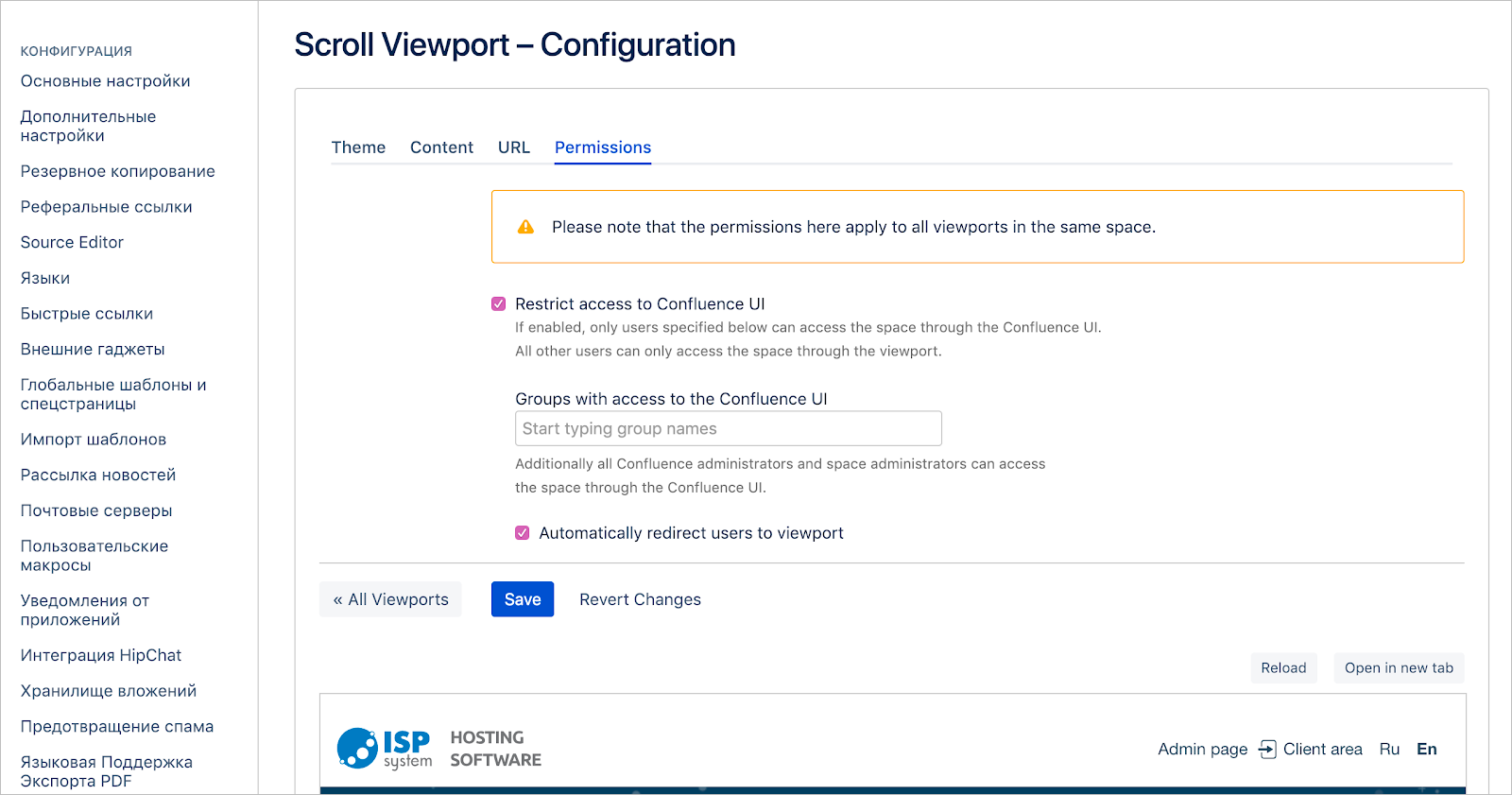Select the URL tab
The image size is (1512, 795).
[x=514, y=147]
